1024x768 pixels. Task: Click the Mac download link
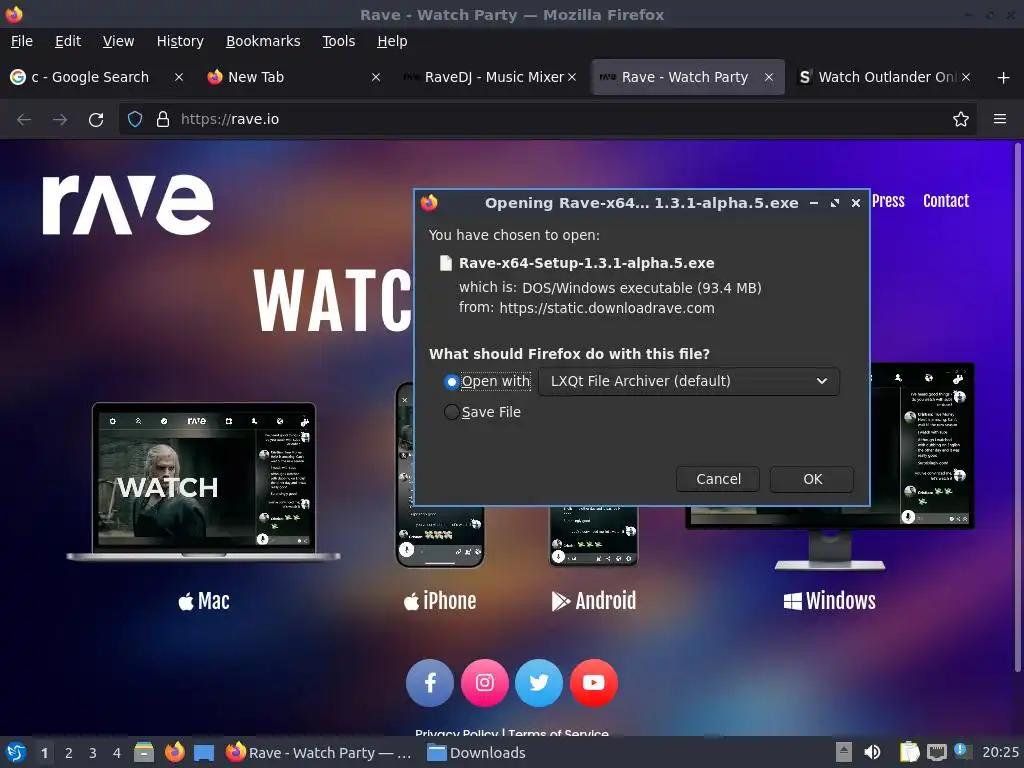[x=204, y=601]
